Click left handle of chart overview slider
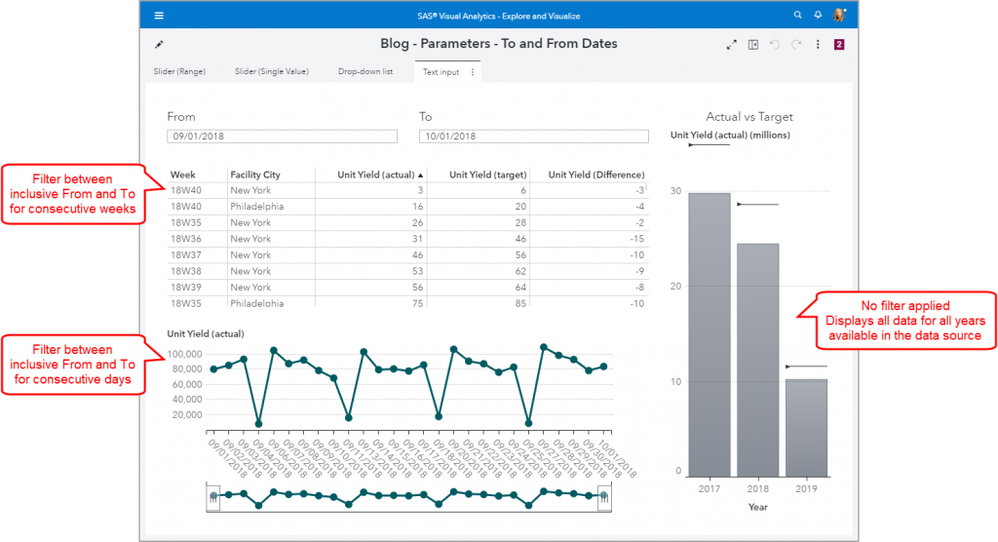 point(212,496)
